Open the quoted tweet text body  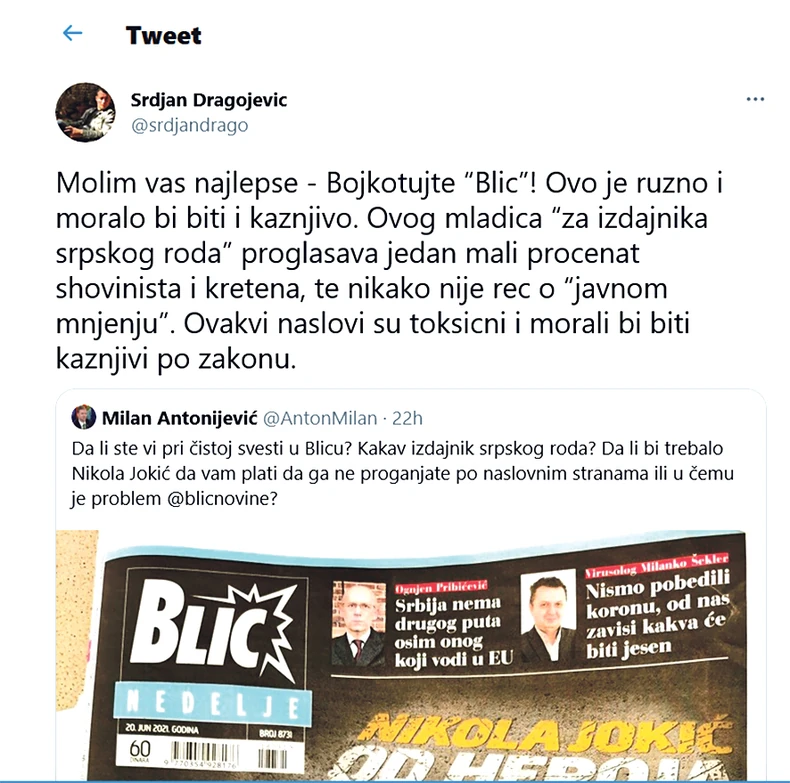tap(403, 473)
